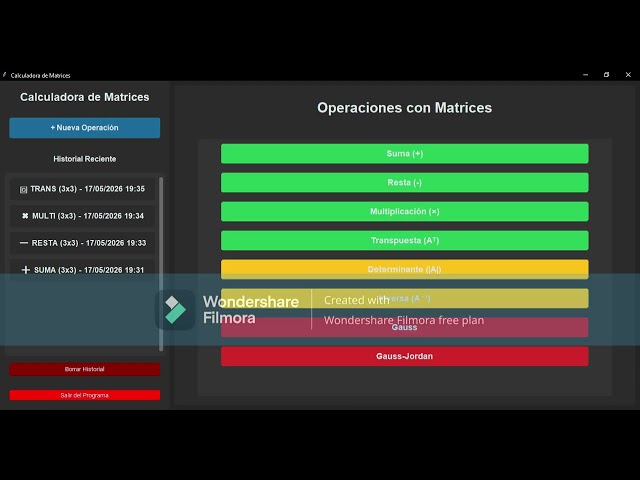Viewport: 640px width, 480px height.
Task: Click the multiply icon in MULTI entry
Action: pos(25,216)
